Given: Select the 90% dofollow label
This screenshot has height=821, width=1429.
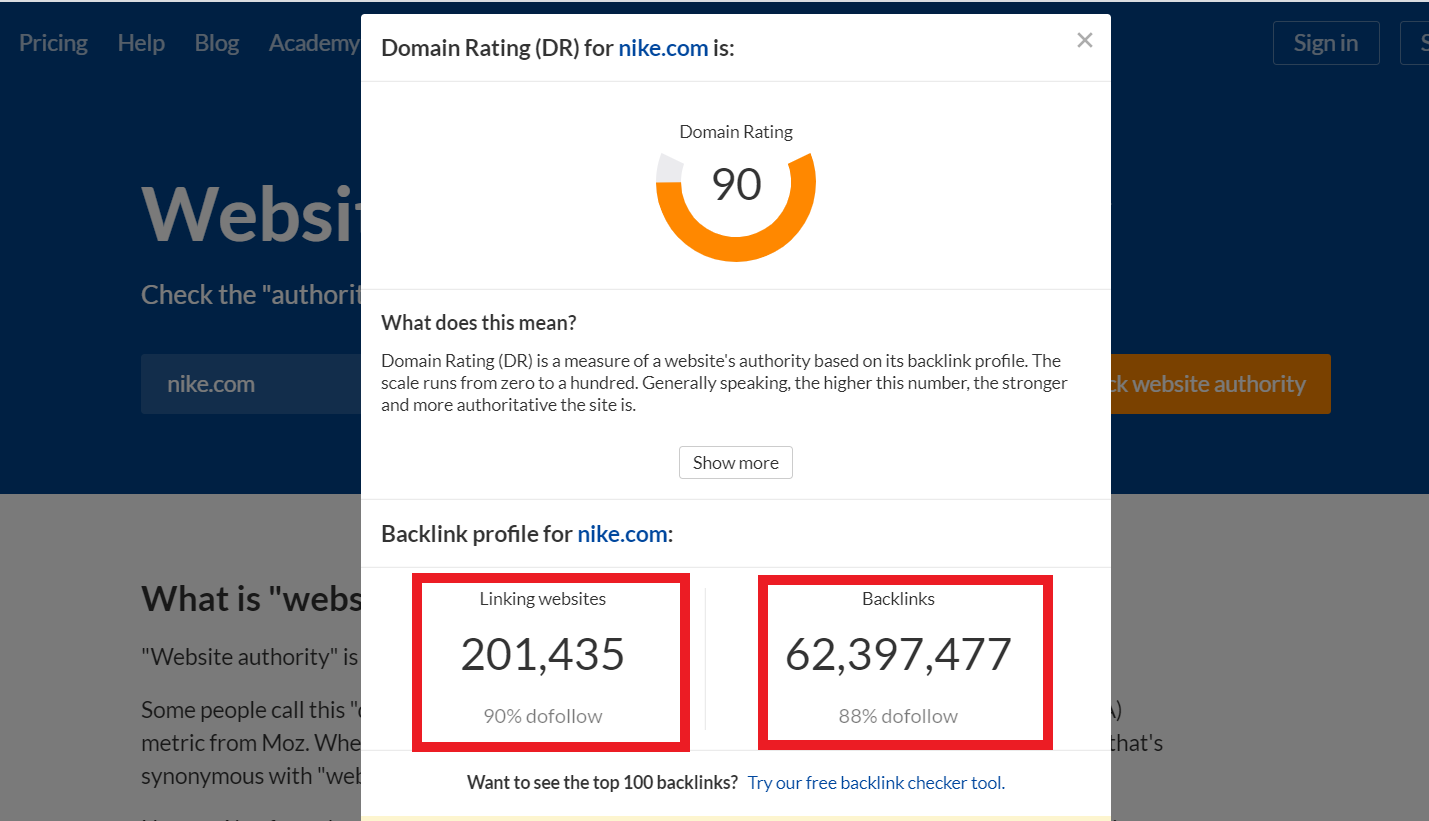Looking at the screenshot, I should pyautogui.click(x=542, y=716).
